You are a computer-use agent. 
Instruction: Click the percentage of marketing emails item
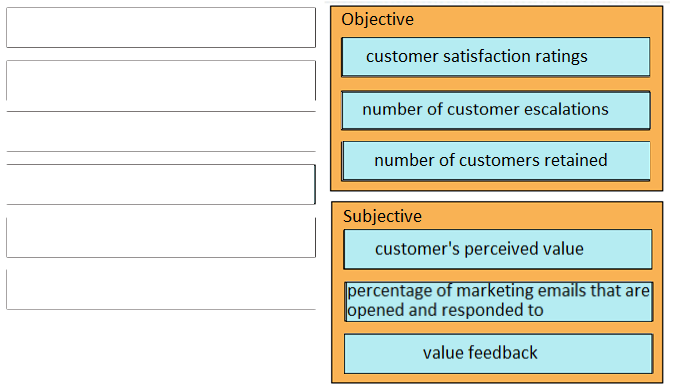[499, 301]
